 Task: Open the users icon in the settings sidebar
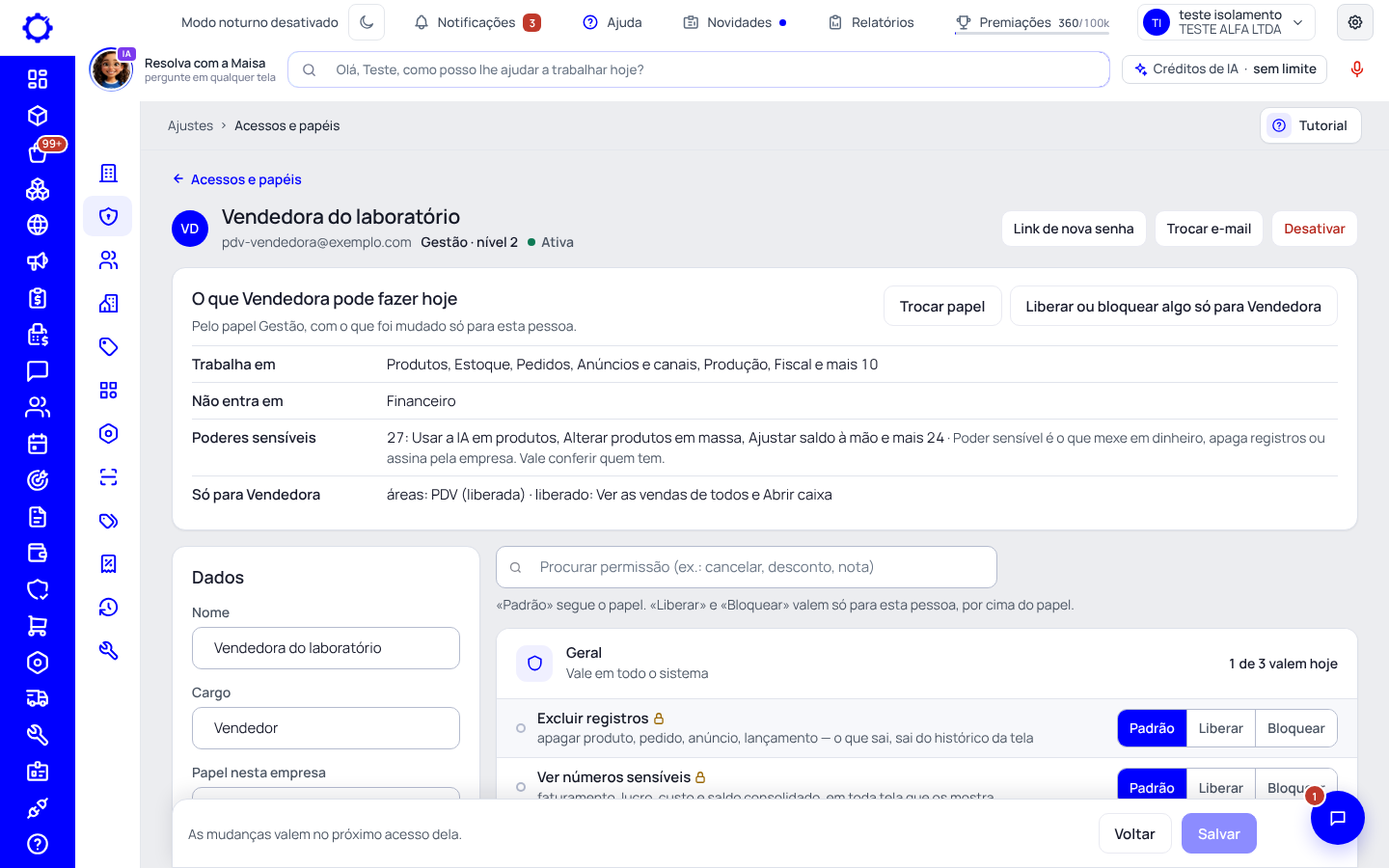(108, 259)
